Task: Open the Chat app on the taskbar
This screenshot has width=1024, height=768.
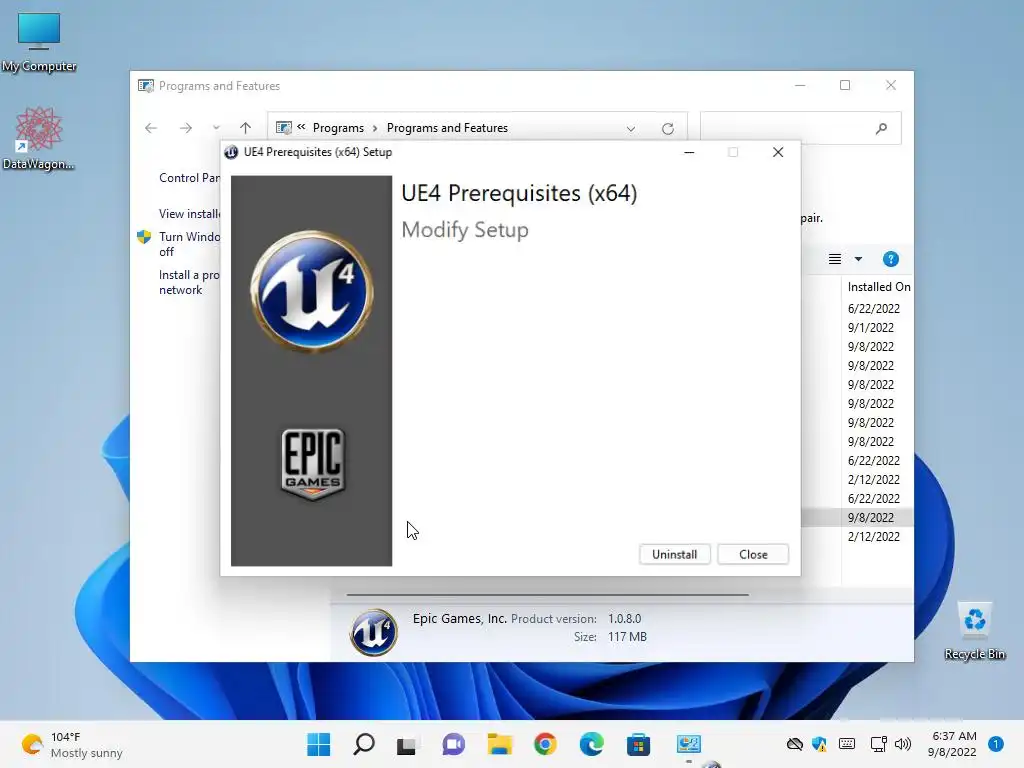Action: tap(453, 744)
